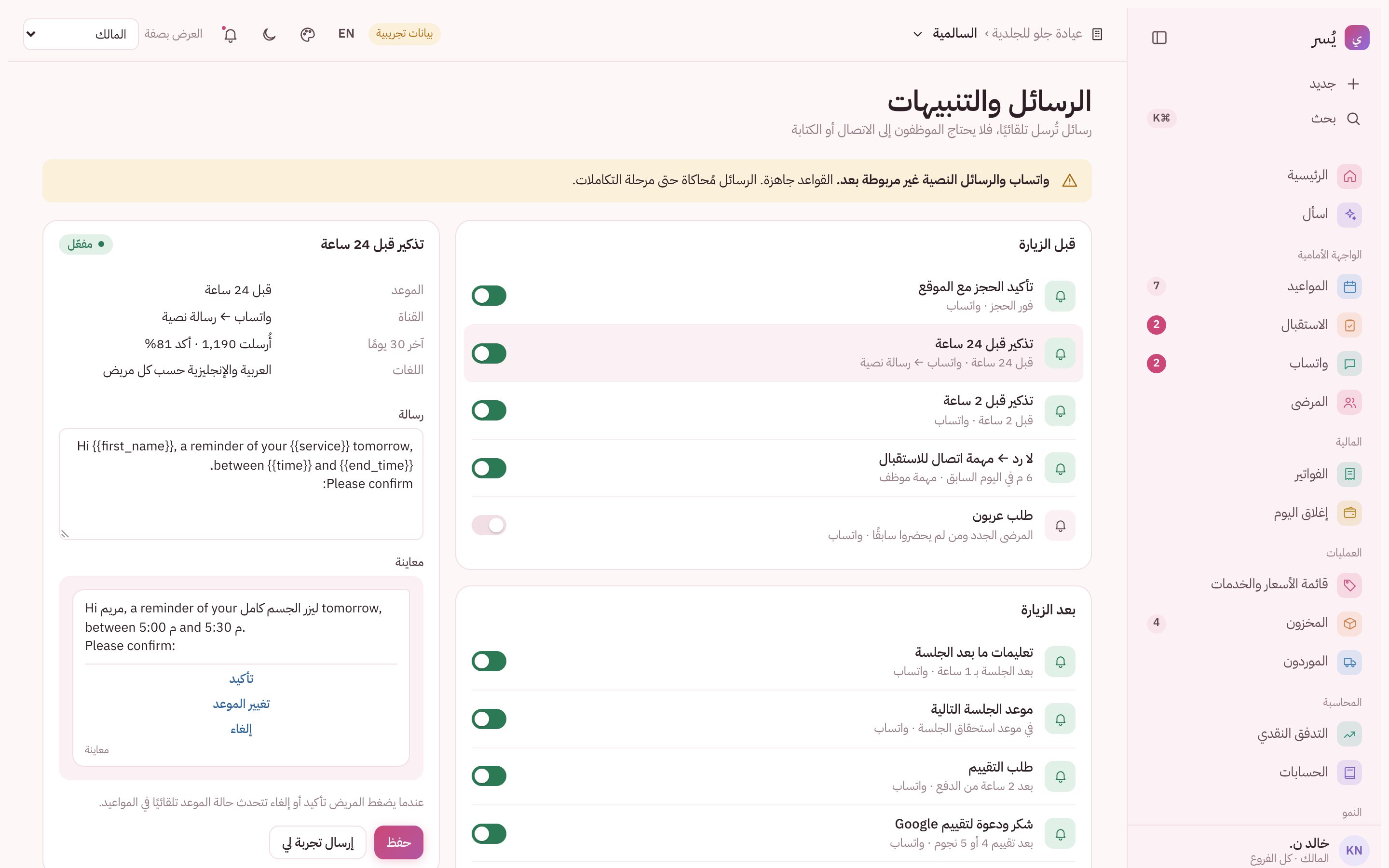Click إلغاء link in preview
1389x868 pixels.
click(241, 729)
